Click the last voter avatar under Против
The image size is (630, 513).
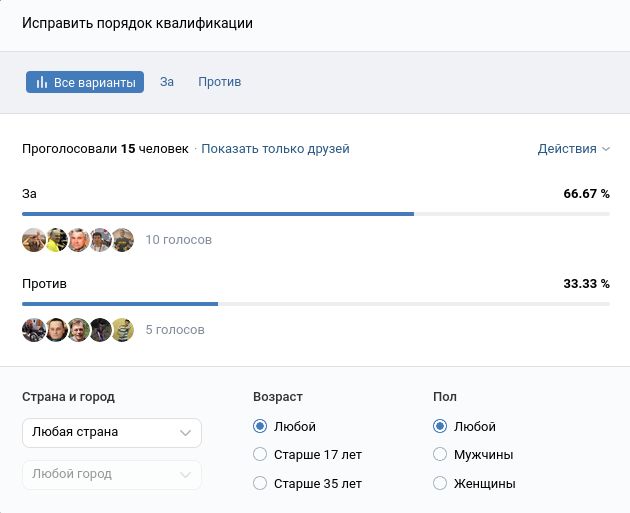pos(123,330)
